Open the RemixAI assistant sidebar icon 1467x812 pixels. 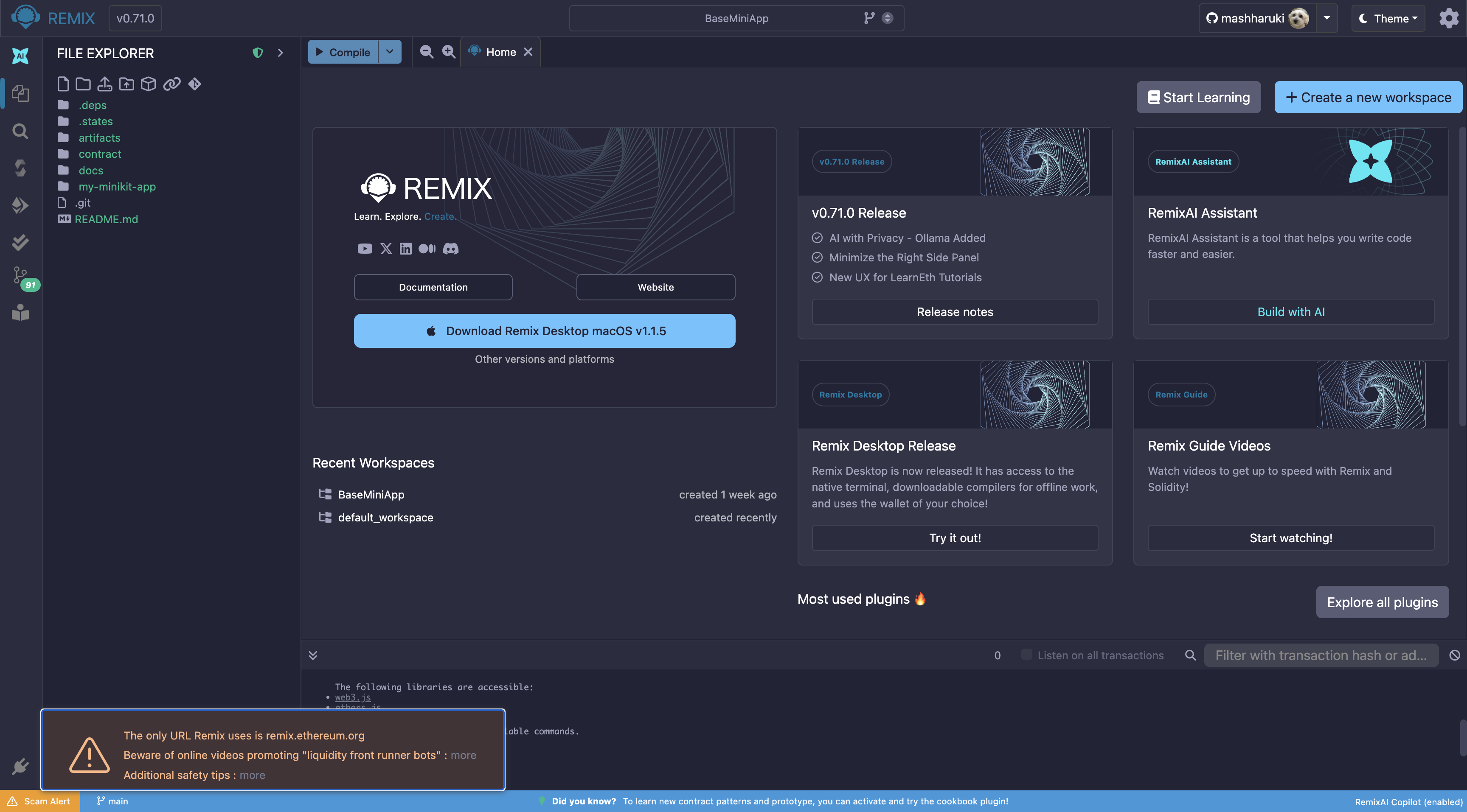coord(20,56)
